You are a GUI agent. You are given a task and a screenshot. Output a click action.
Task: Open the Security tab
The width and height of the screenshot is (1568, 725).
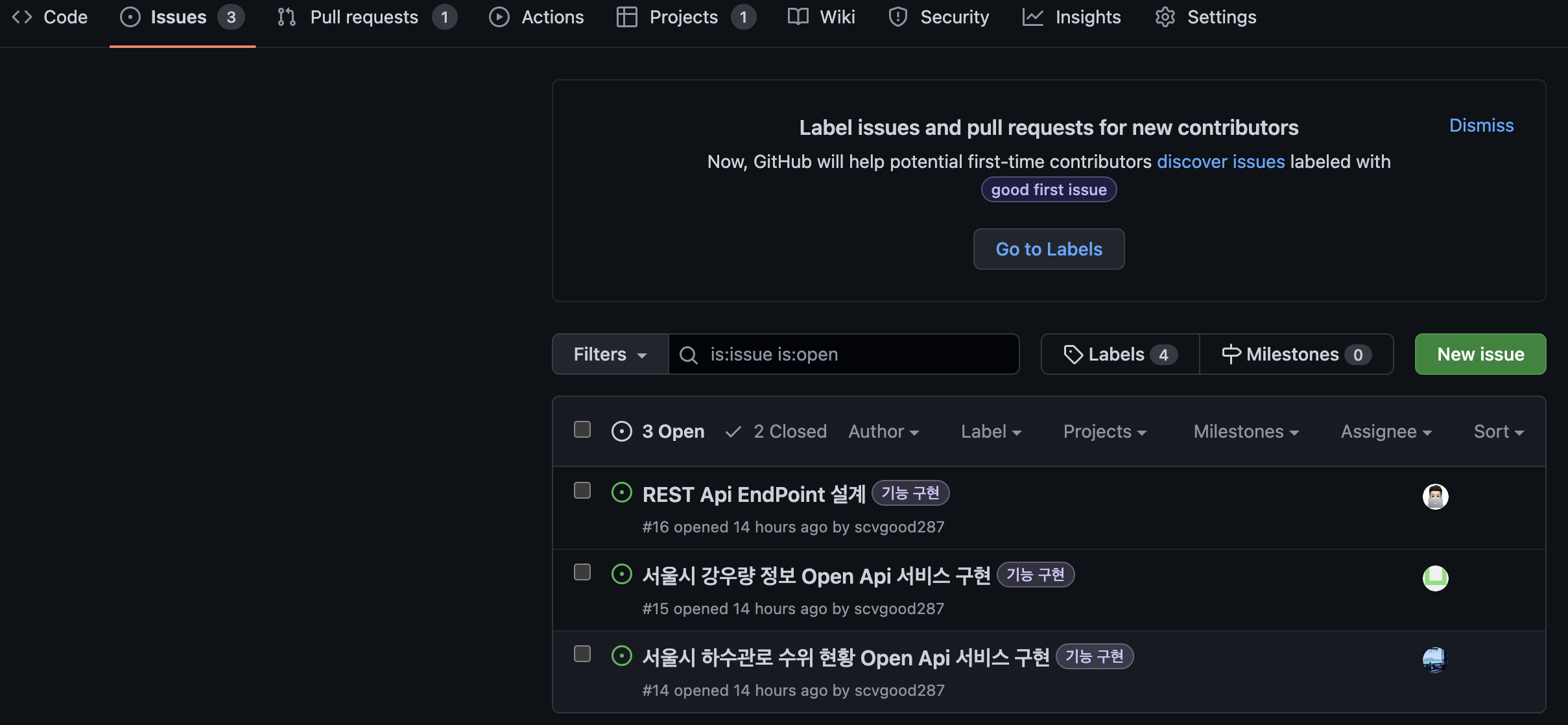click(x=938, y=17)
